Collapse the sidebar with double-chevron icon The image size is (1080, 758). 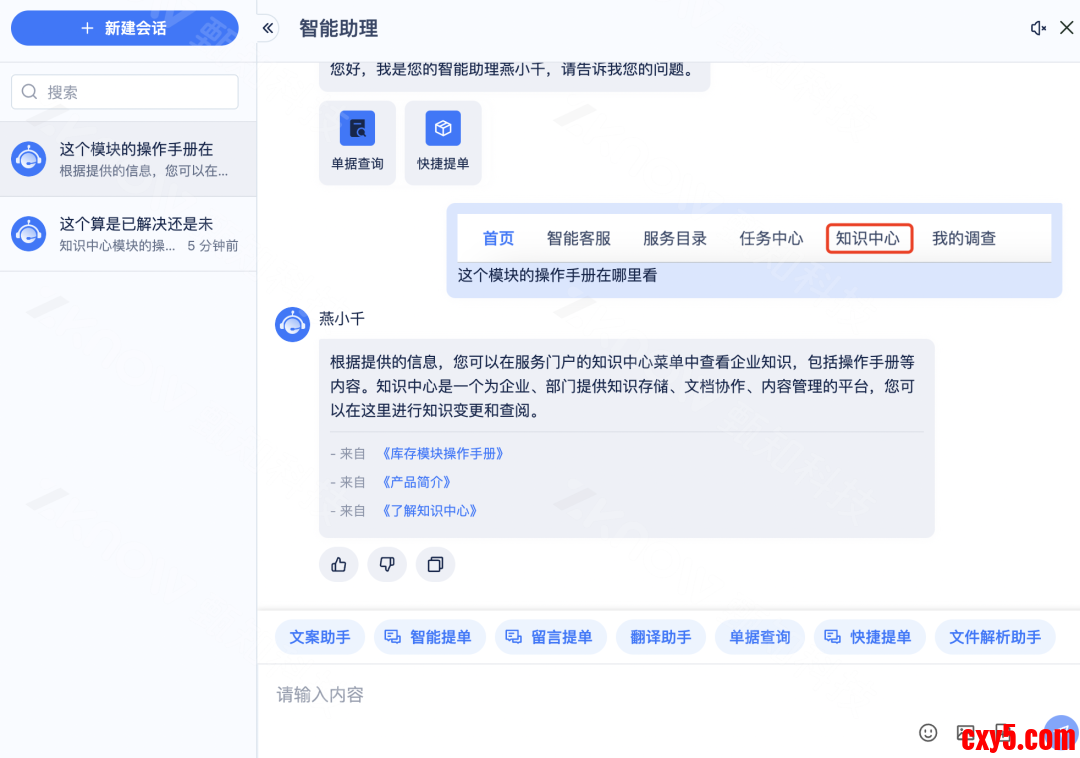point(268,28)
